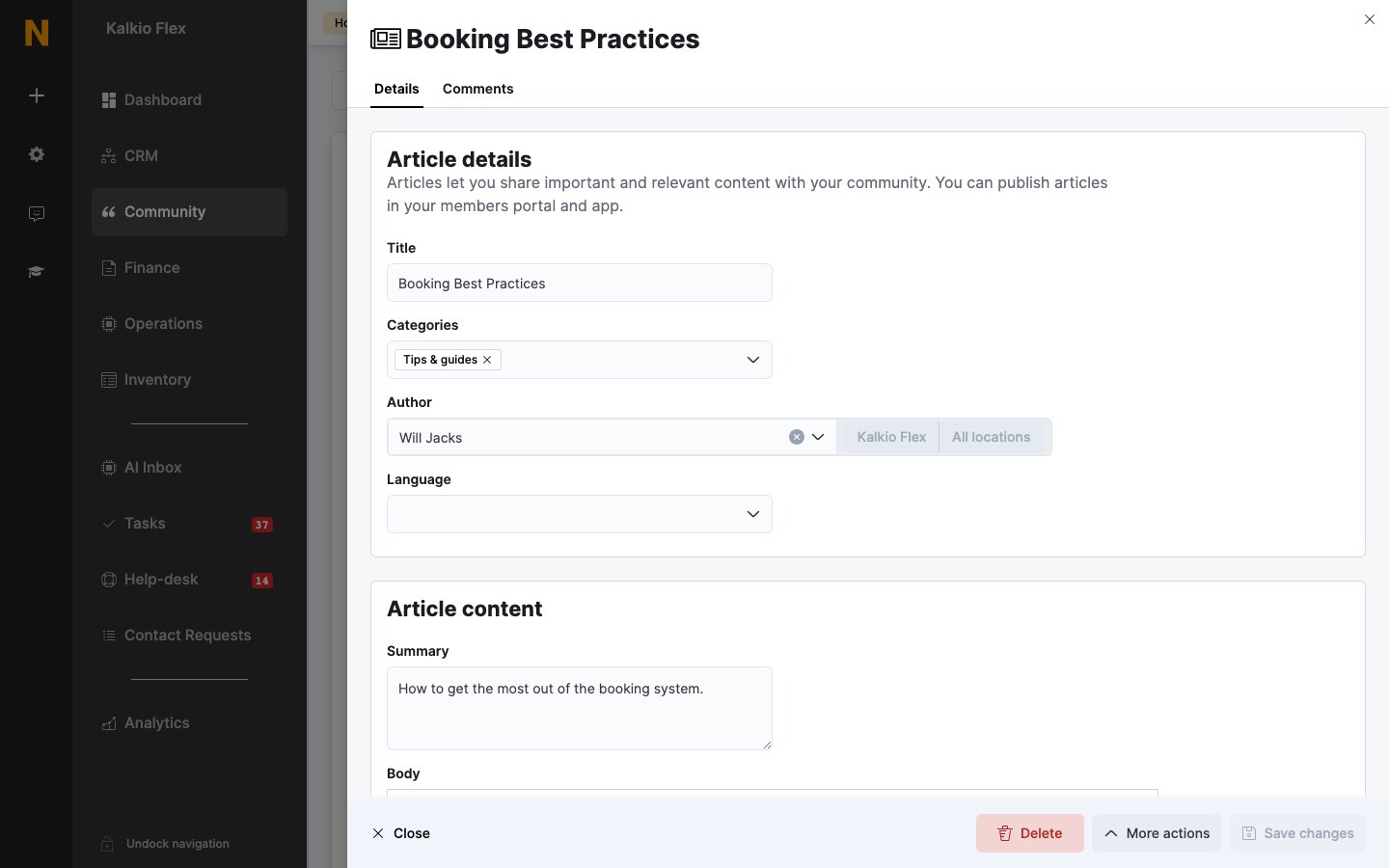This screenshot has width=1389, height=868.
Task: Click the Inventory list icon
Action: point(109,380)
